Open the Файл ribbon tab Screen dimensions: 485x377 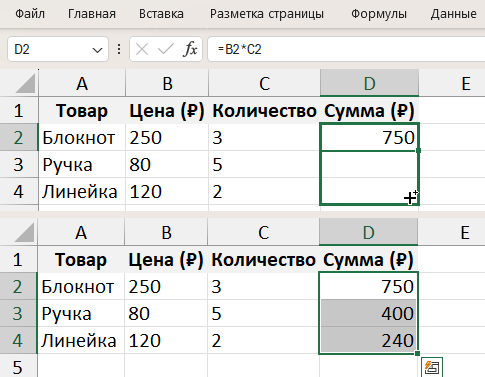pyautogui.click(x=30, y=14)
